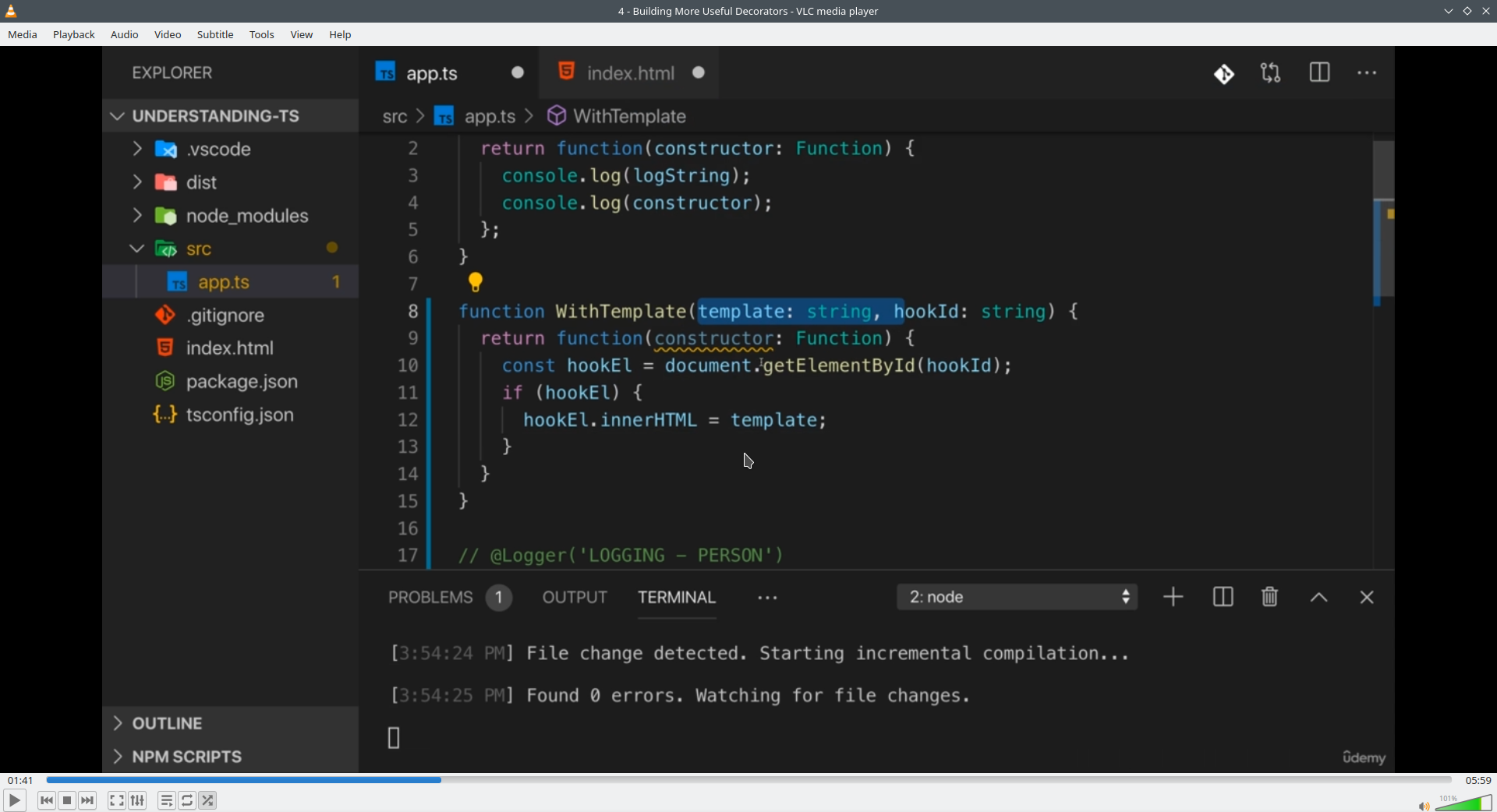The image size is (1497, 812).
Task: Show more panel tabs ellipsis
Action: click(x=768, y=598)
